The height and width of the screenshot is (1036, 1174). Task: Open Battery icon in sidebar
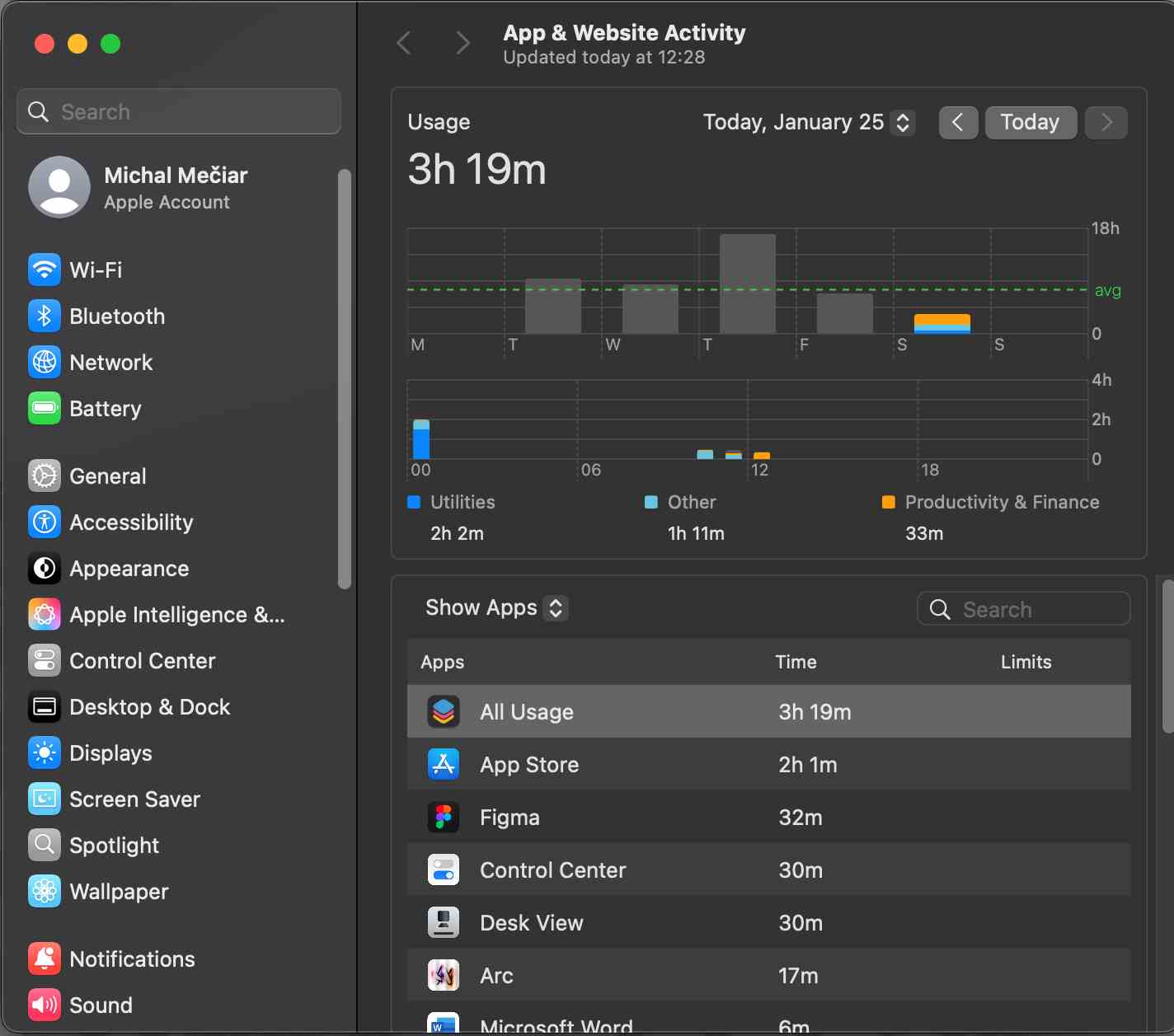(x=45, y=408)
